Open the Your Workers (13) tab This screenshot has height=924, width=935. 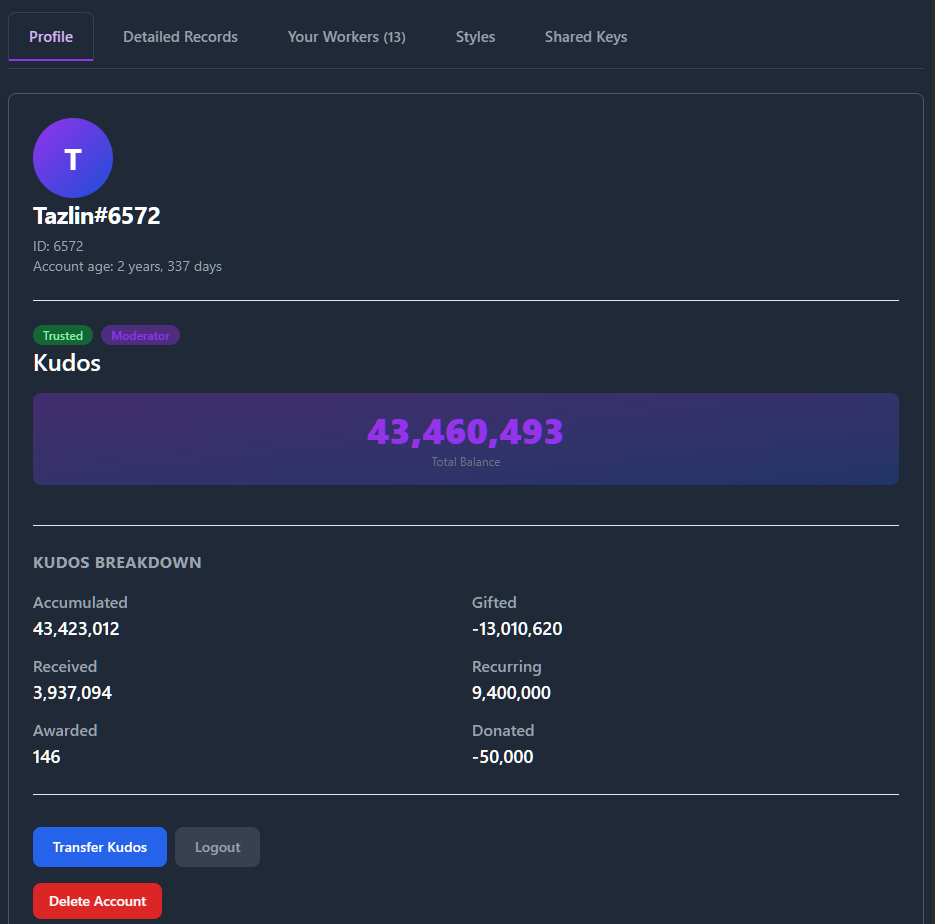pos(346,37)
